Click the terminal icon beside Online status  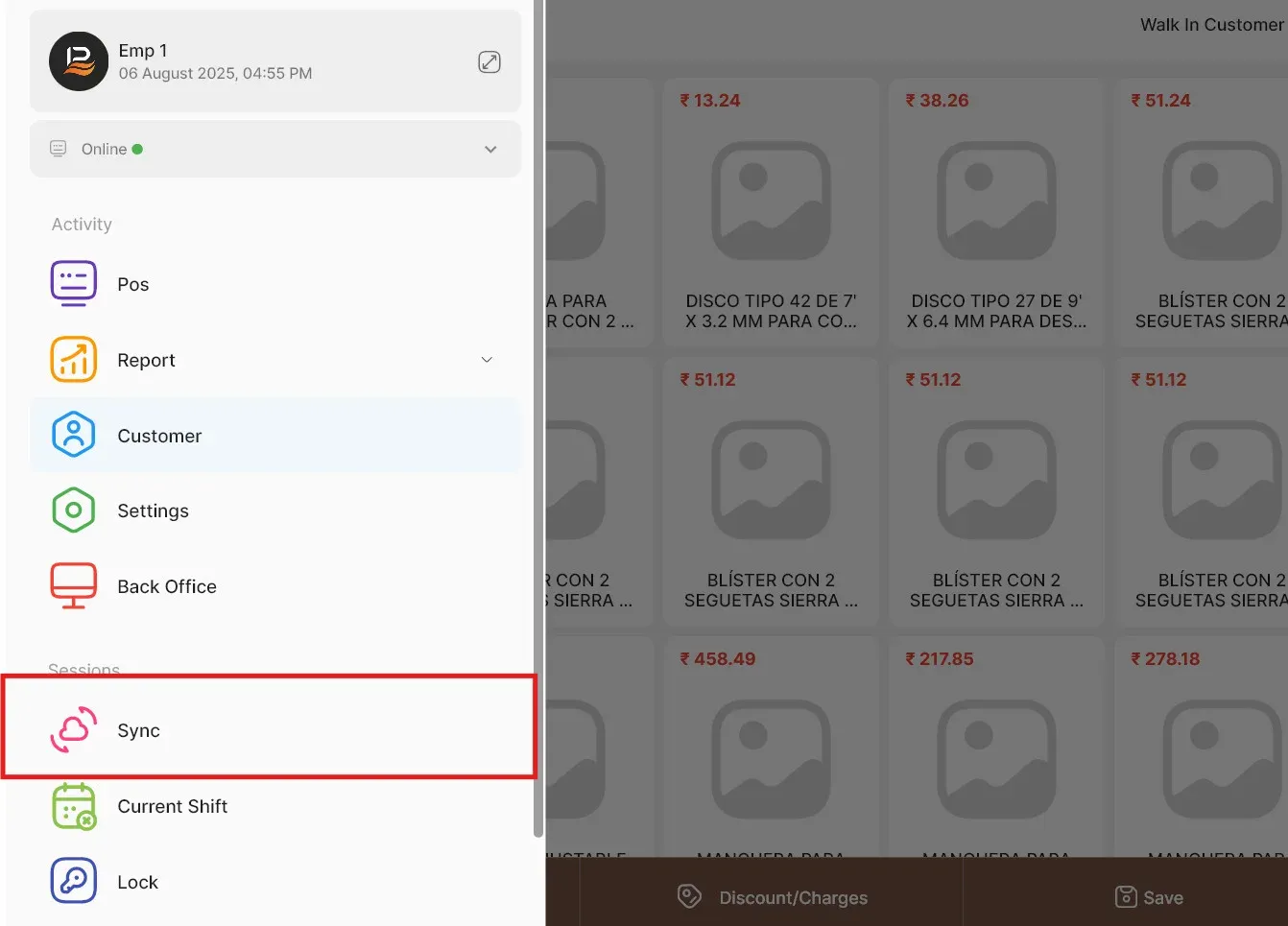click(59, 149)
